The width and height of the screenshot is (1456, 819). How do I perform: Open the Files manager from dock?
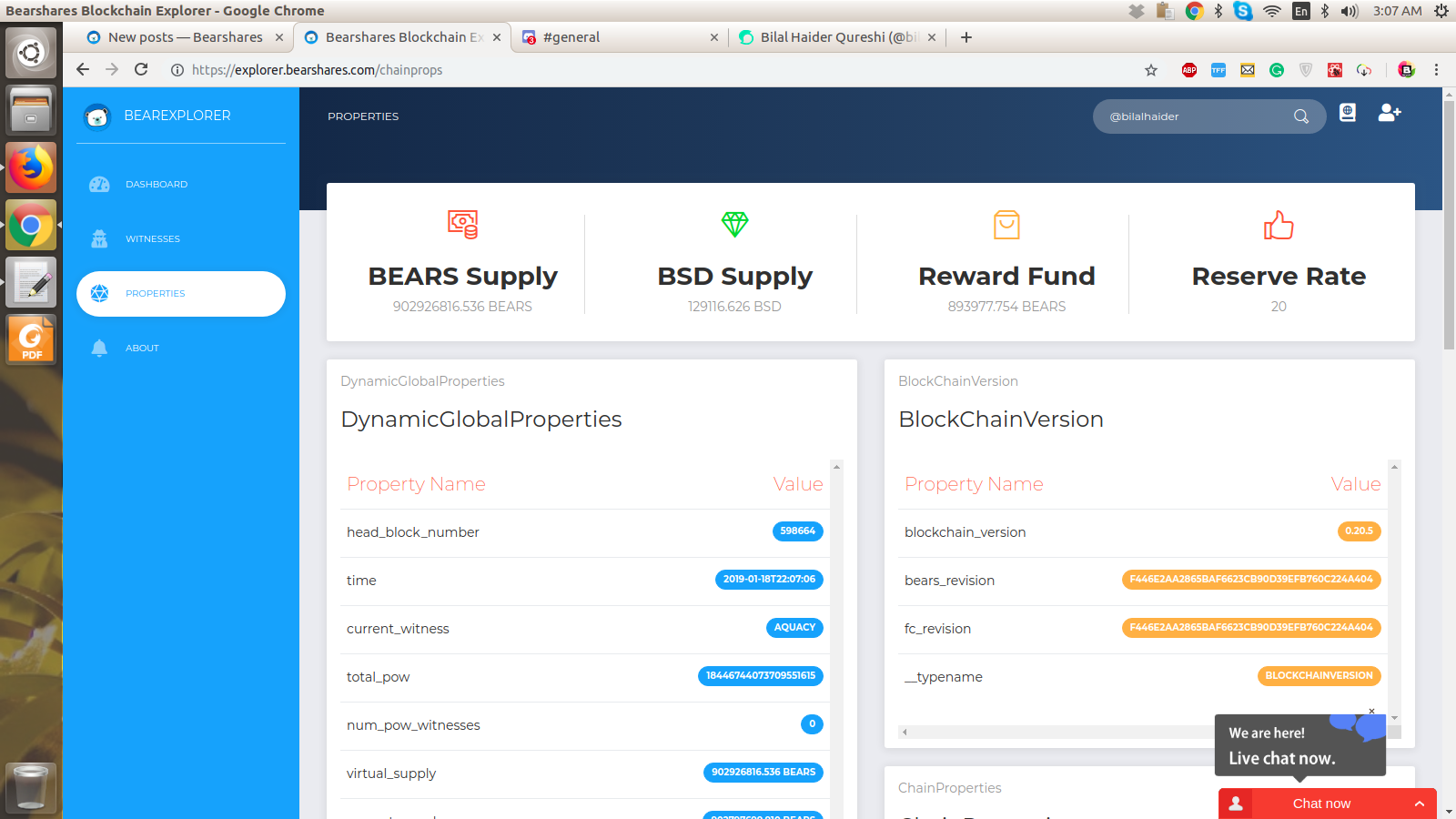(x=31, y=110)
